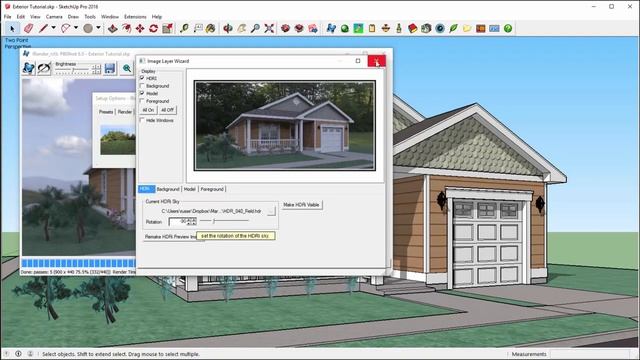Click Make HDRI Visible button
The image size is (640, 360).
(302, 205)
